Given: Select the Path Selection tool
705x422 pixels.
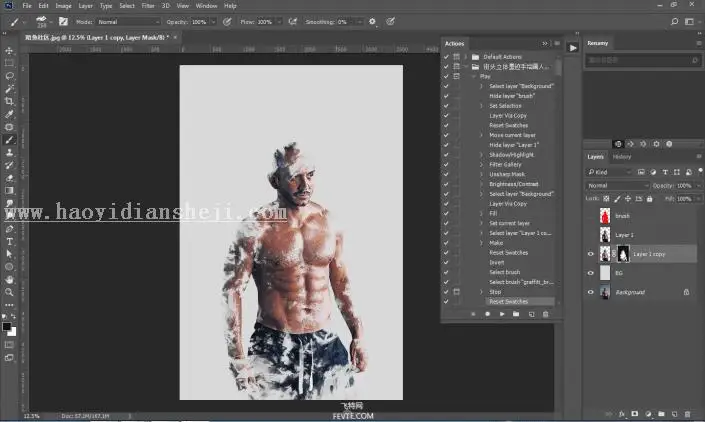Looking at the screenshot, I should (9, 254).
